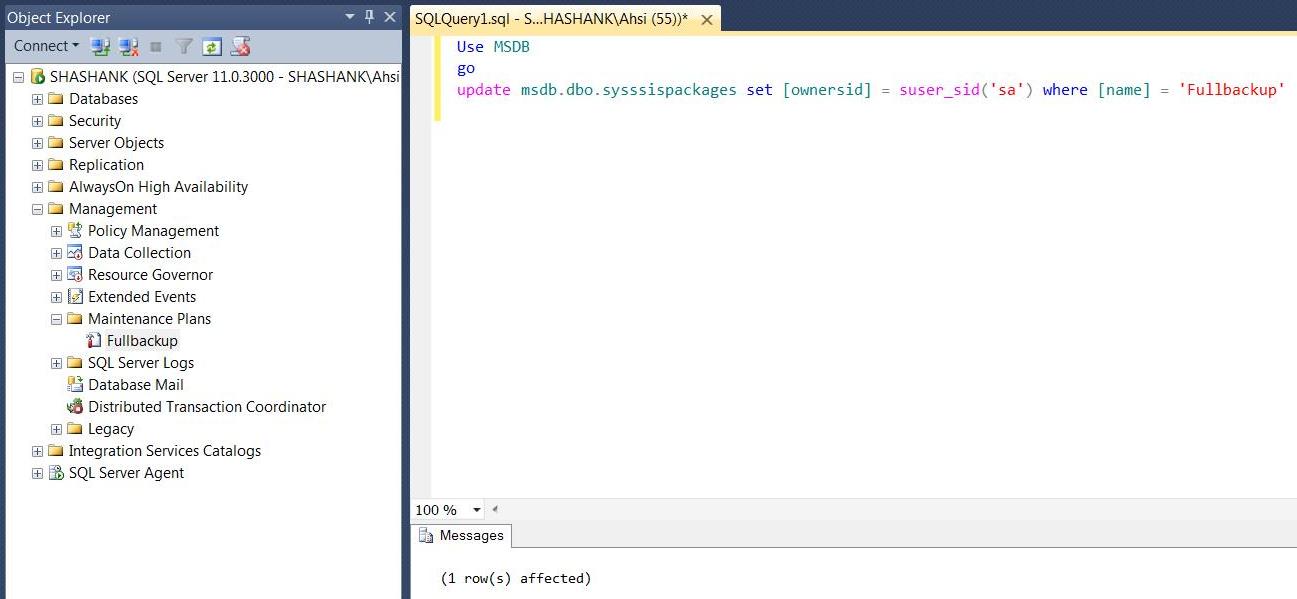Open the 100 % zoom dropdown
The image size is (1297, 599).
pyautogui.click(x=476, y=510)
